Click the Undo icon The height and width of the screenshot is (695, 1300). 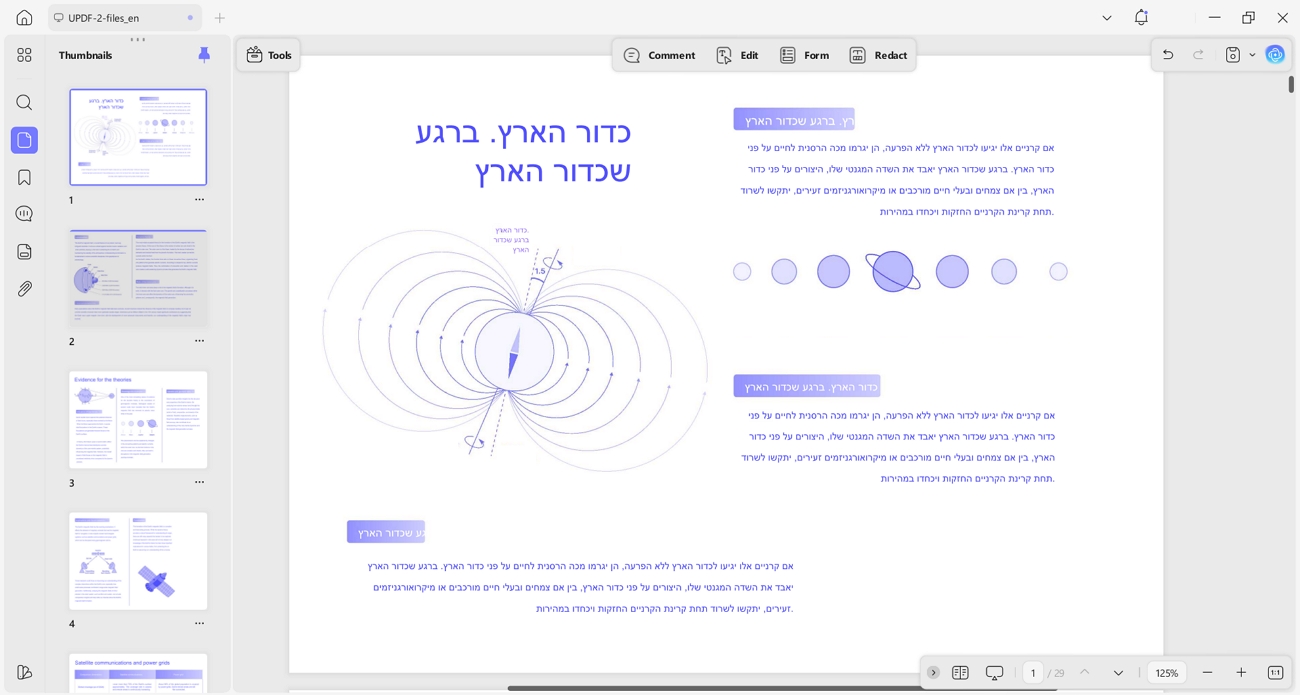click(1167, 54)
